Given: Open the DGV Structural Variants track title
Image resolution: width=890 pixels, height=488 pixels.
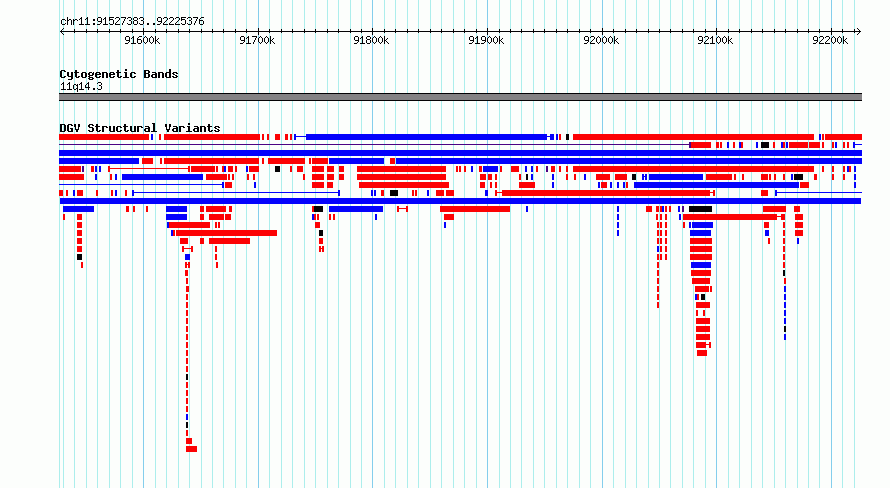Looking at the screenshot, I should [x=140, y=128].
